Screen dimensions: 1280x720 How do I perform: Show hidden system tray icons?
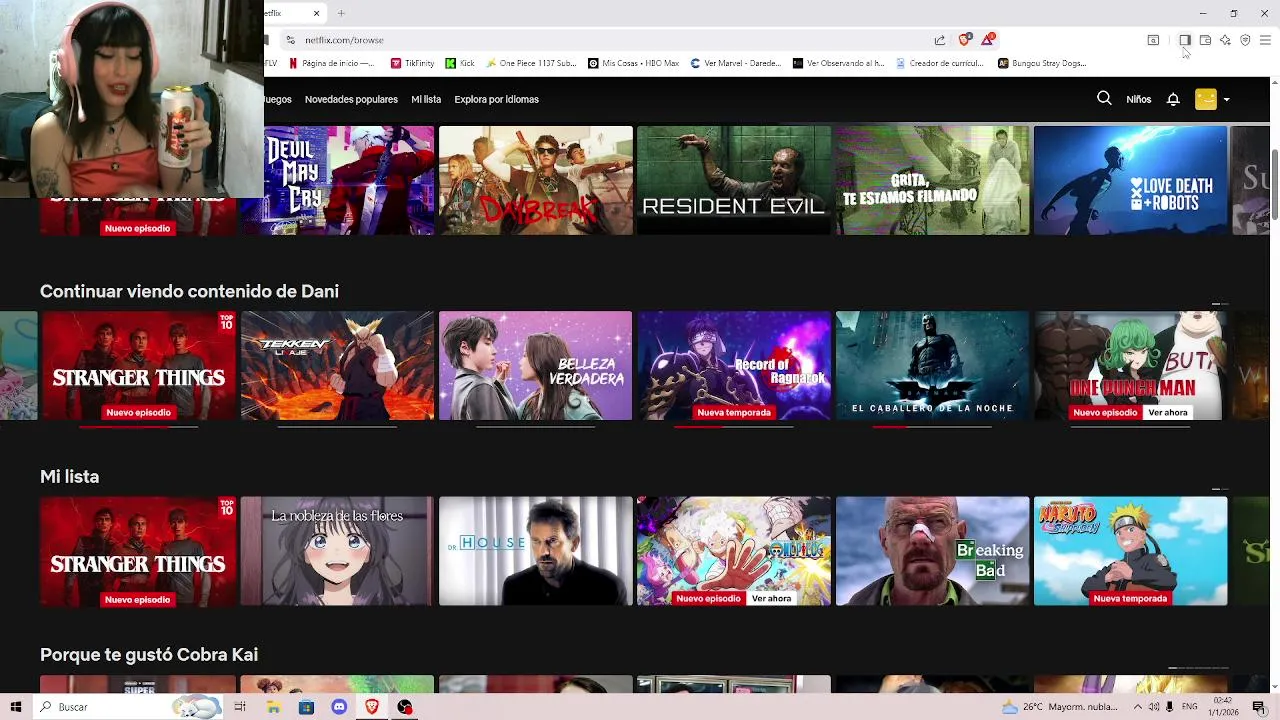point(1137,707)
